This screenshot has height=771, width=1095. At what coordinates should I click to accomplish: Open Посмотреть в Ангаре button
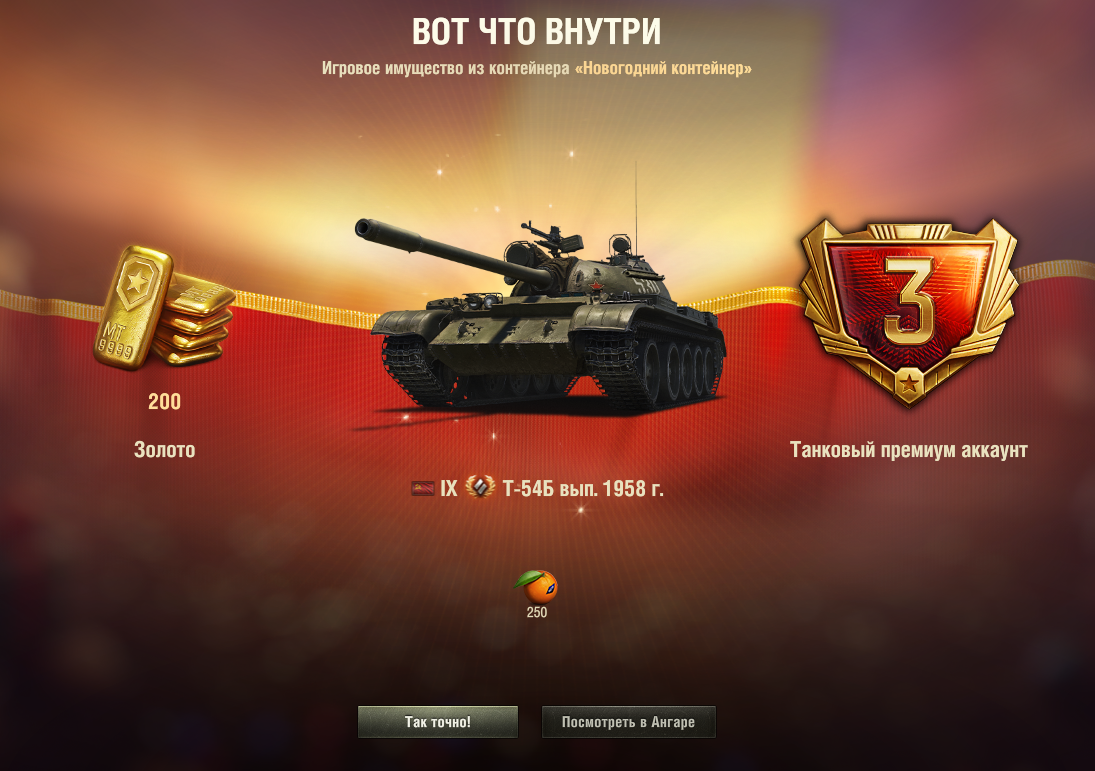point(629,721)
